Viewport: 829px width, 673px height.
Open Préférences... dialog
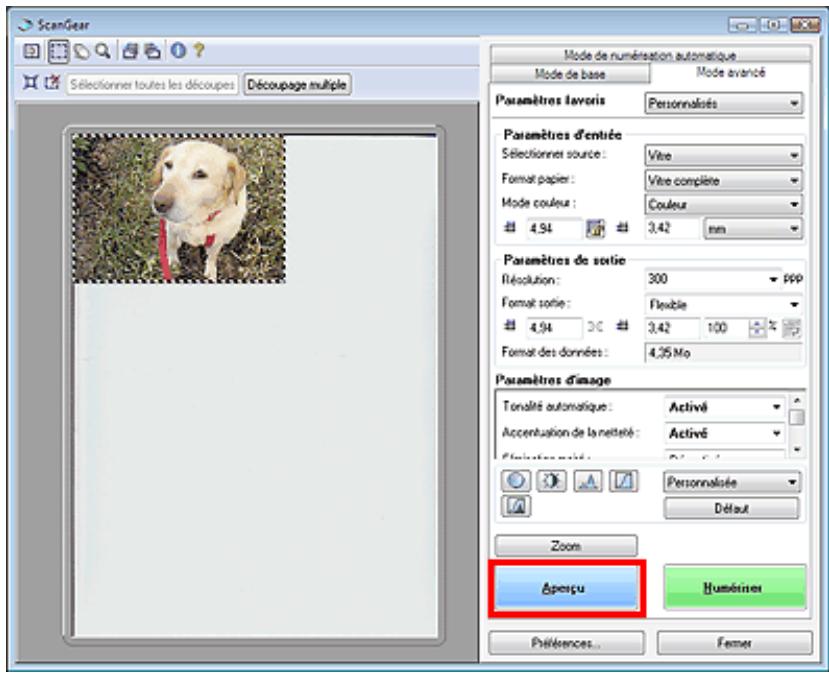566,643
